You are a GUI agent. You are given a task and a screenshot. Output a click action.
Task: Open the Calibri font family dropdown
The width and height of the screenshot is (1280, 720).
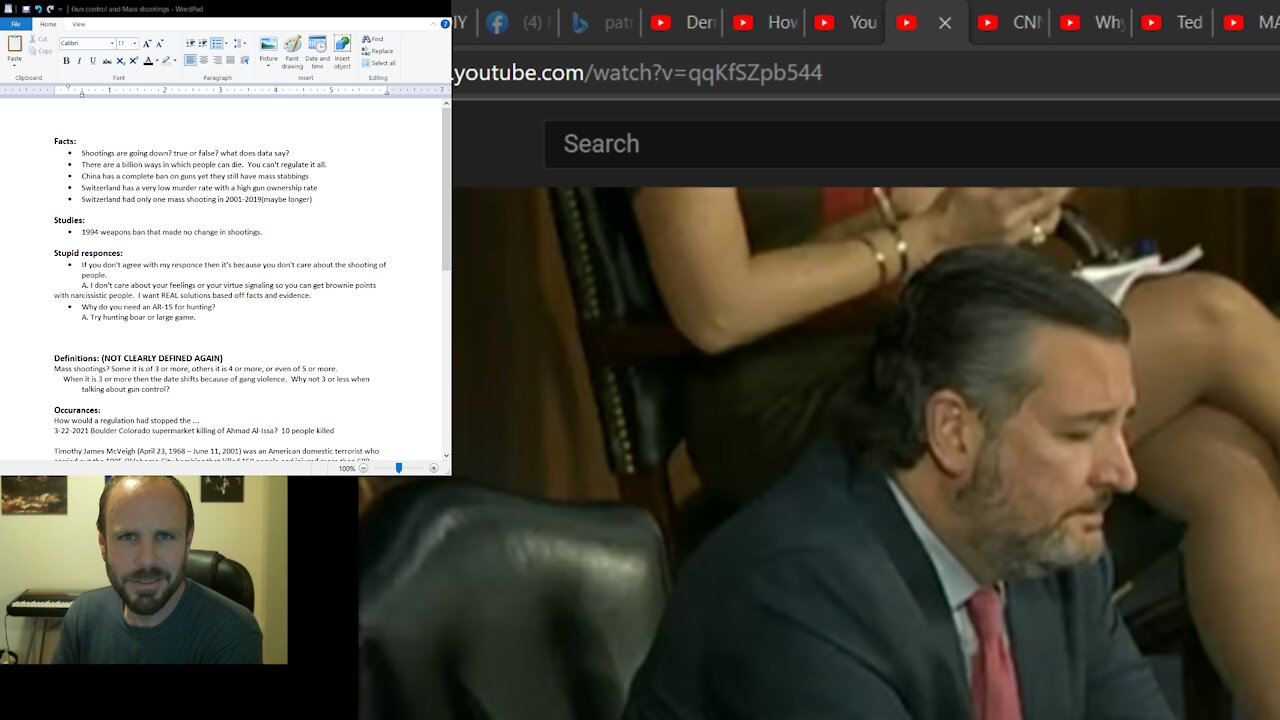pyautogui.click(x=112, y=44)
